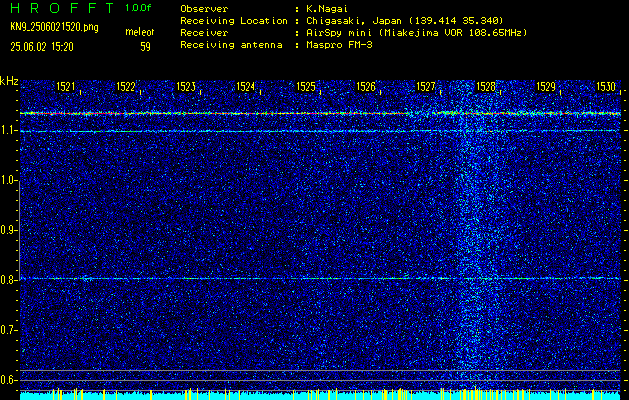This screenshot has width=629, height=400.
Task: Click the cyan signal level bar at bottom
Action: tap(320, 396)
